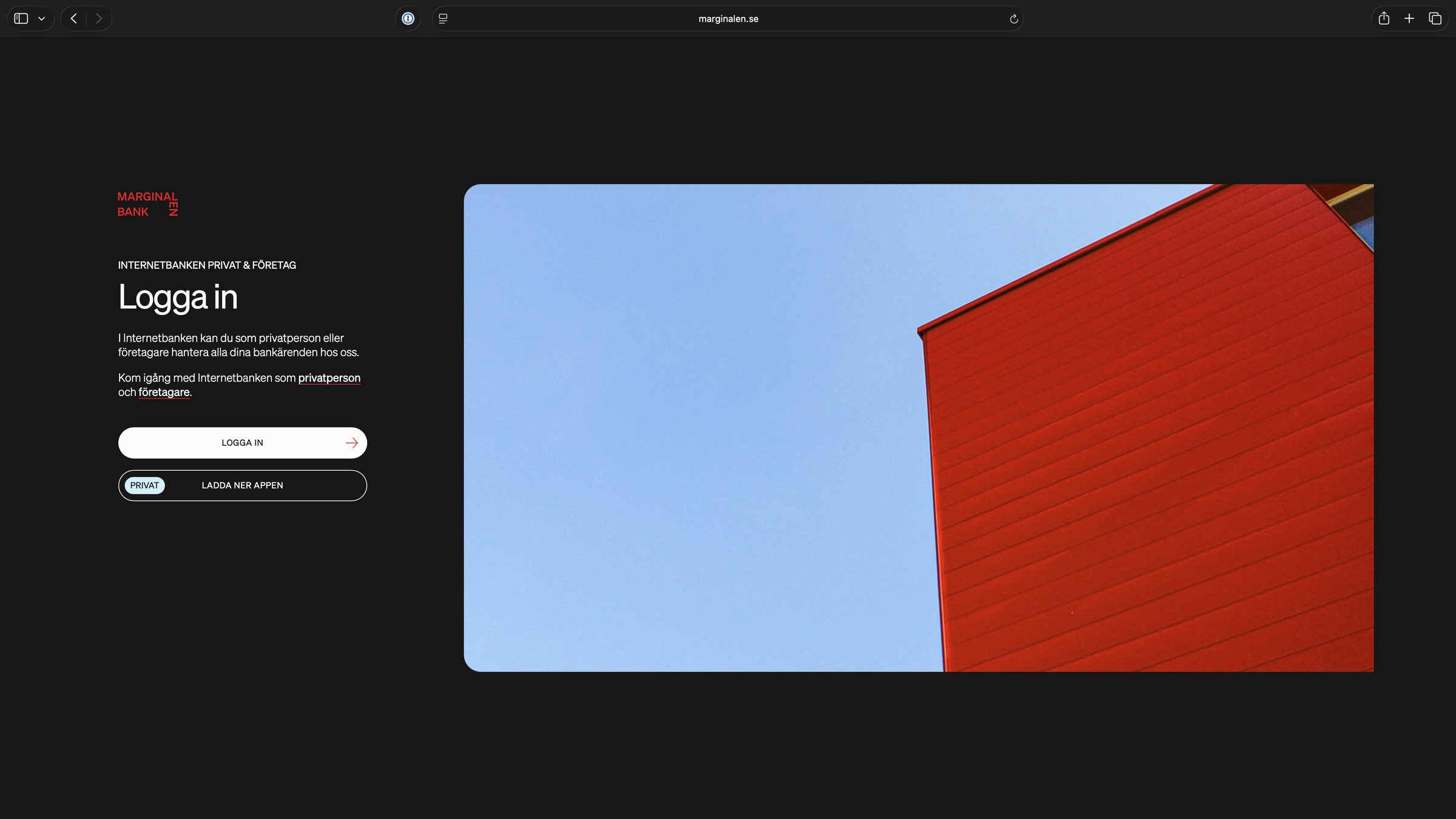Viewport: 1456px width, 819px height.
Task: Reload the page with the refresh icon
Action: [1013, 19]
